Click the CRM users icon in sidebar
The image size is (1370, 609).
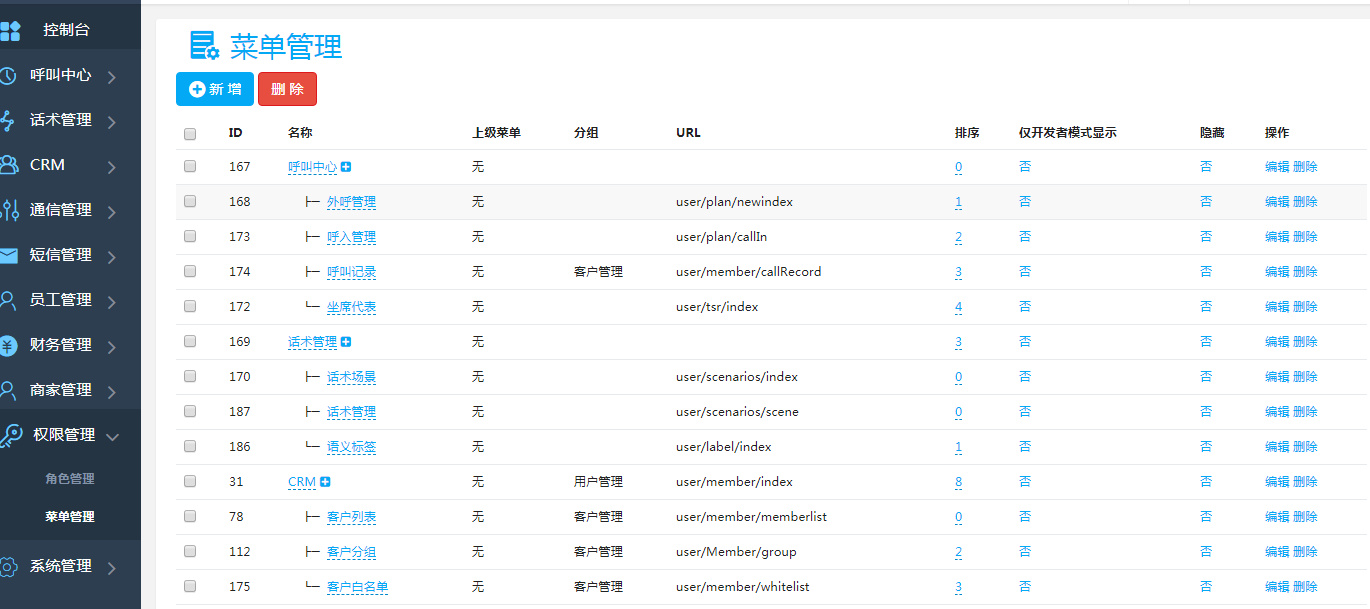(8, 165)
